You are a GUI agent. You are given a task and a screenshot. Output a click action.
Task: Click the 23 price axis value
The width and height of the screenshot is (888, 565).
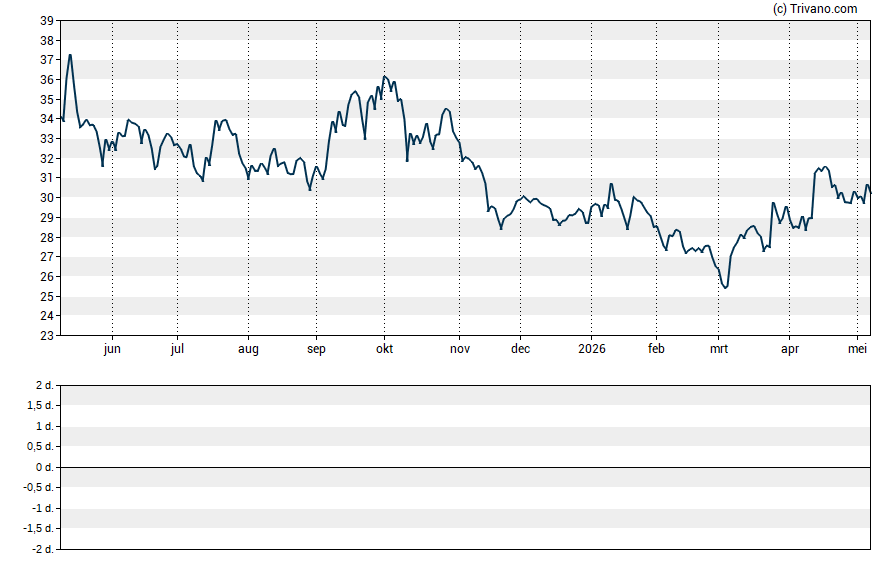(x=47, y=336)
